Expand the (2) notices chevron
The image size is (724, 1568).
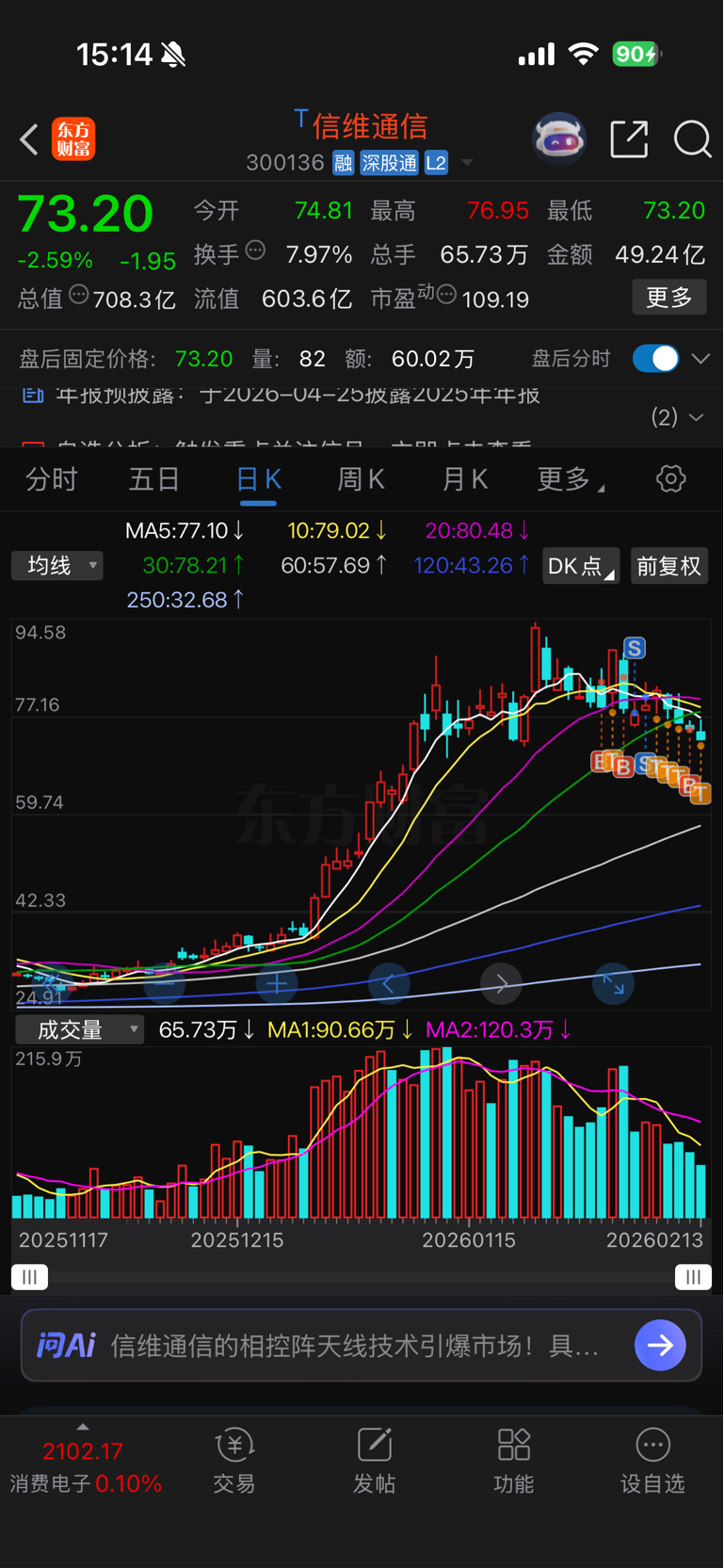click(x=698, y=417)
